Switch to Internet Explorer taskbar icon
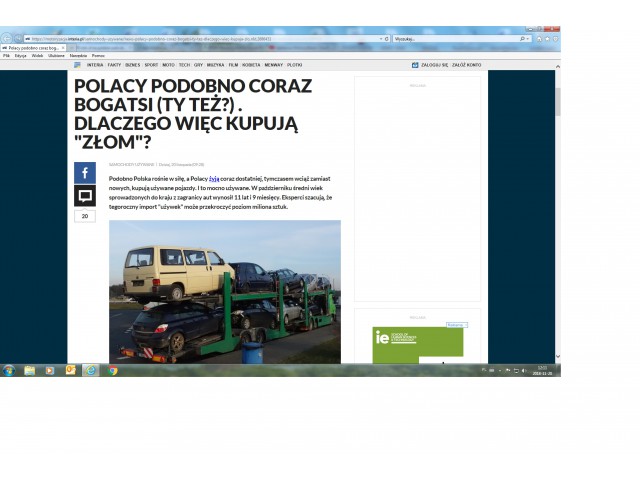The width and height of the screenshot is (640, 480). pyautogui.click(x=91, y=370)
